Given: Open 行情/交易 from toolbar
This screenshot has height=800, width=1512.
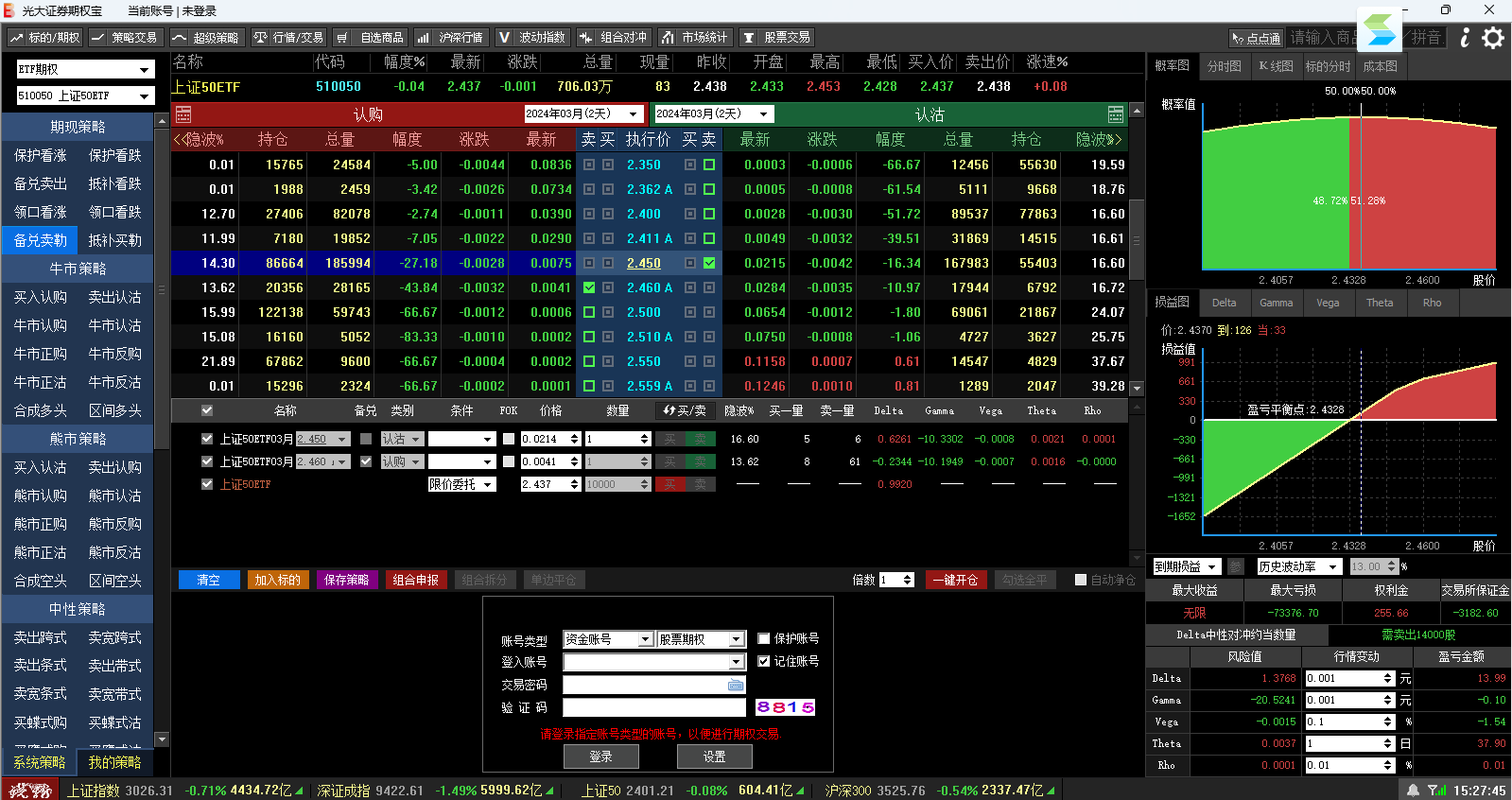Looking at the screenshot, I should (288, 38).
